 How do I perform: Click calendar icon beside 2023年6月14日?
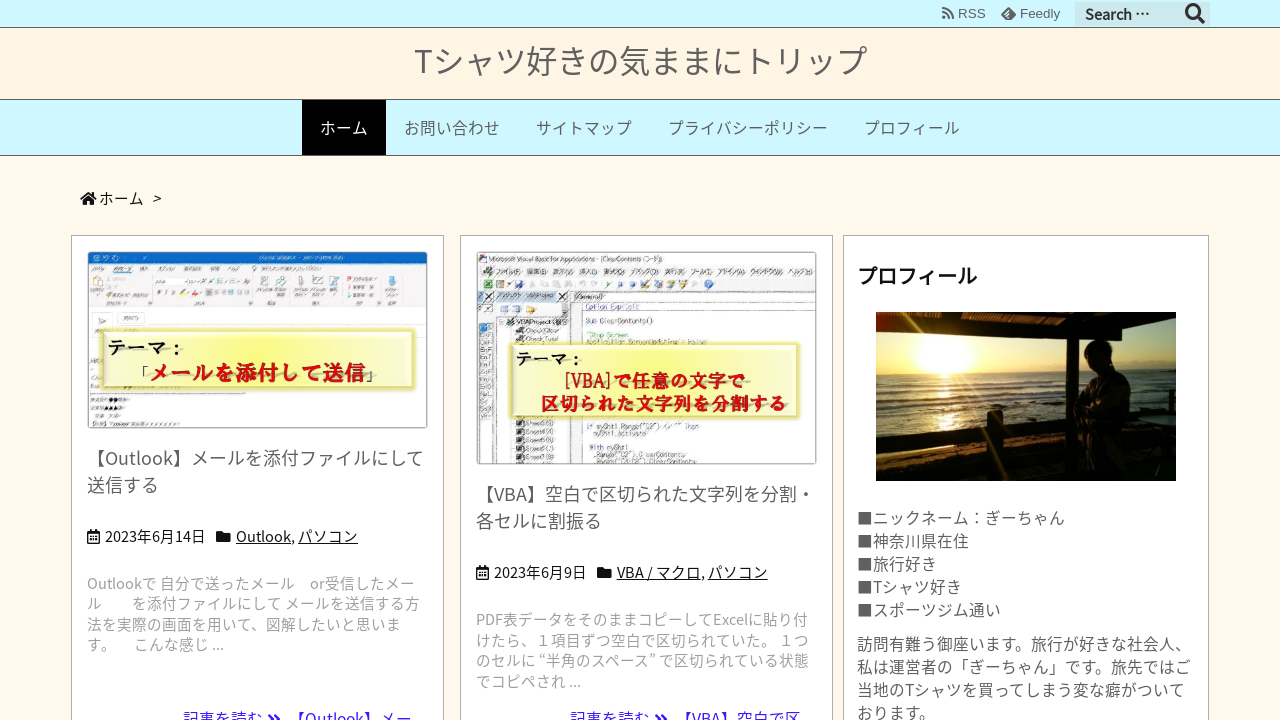coord(93,537)
